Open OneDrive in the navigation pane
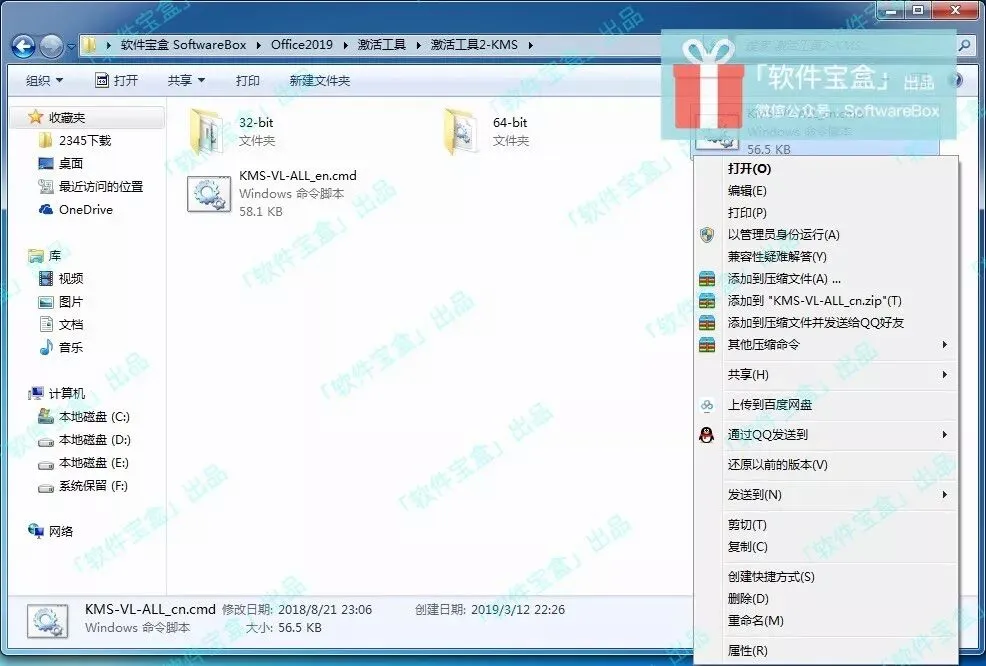The height and width of the screenshot is (666, 986). (75, 209)
